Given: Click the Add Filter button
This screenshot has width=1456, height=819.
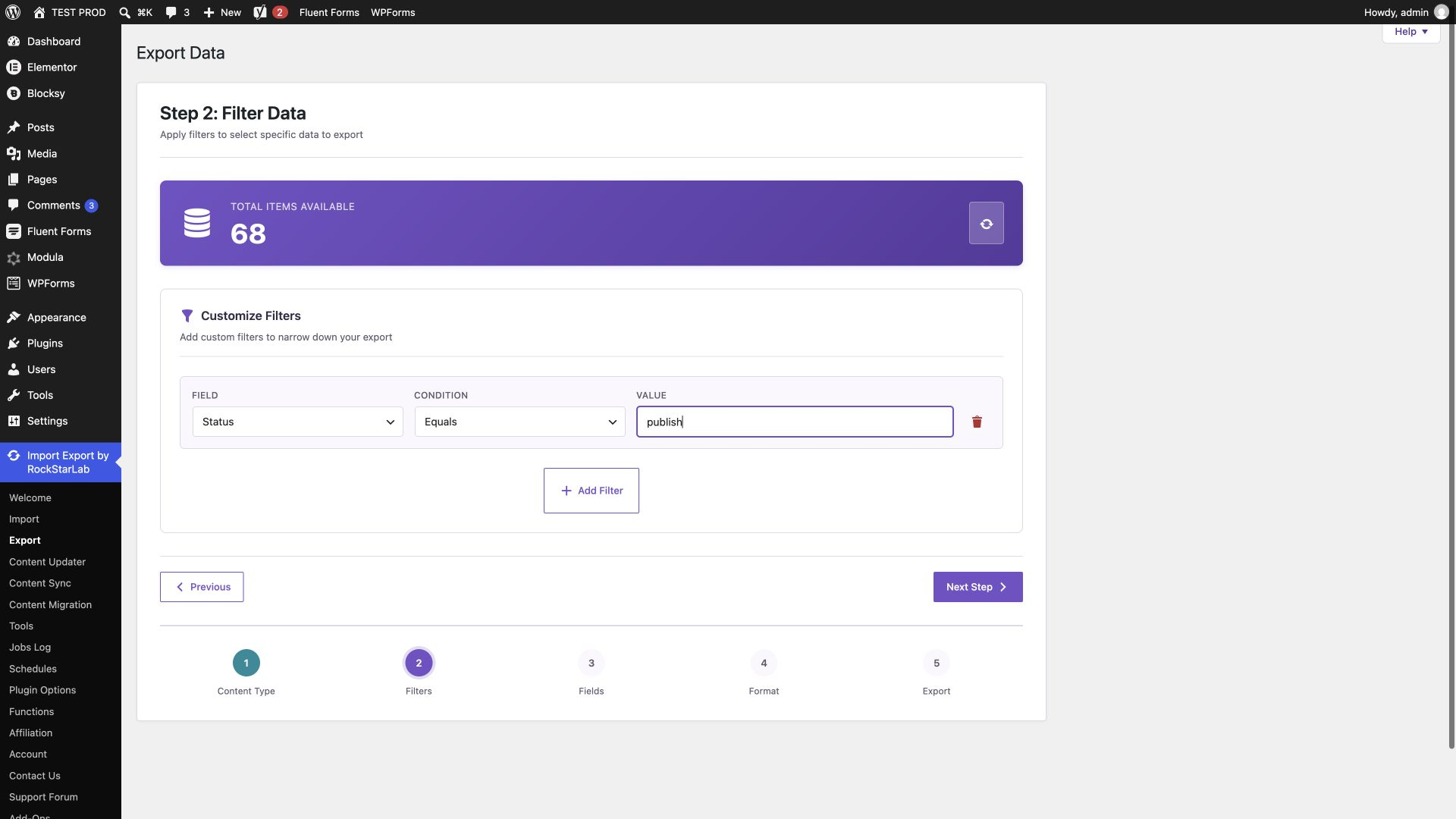Looking at the screenshot, I should (591, 491).
